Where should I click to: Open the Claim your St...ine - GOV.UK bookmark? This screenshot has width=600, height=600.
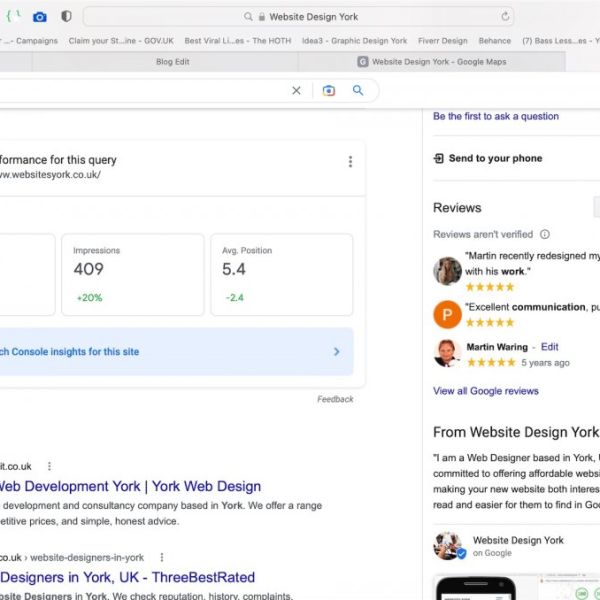pyautogui.click(x=121, y=41)
